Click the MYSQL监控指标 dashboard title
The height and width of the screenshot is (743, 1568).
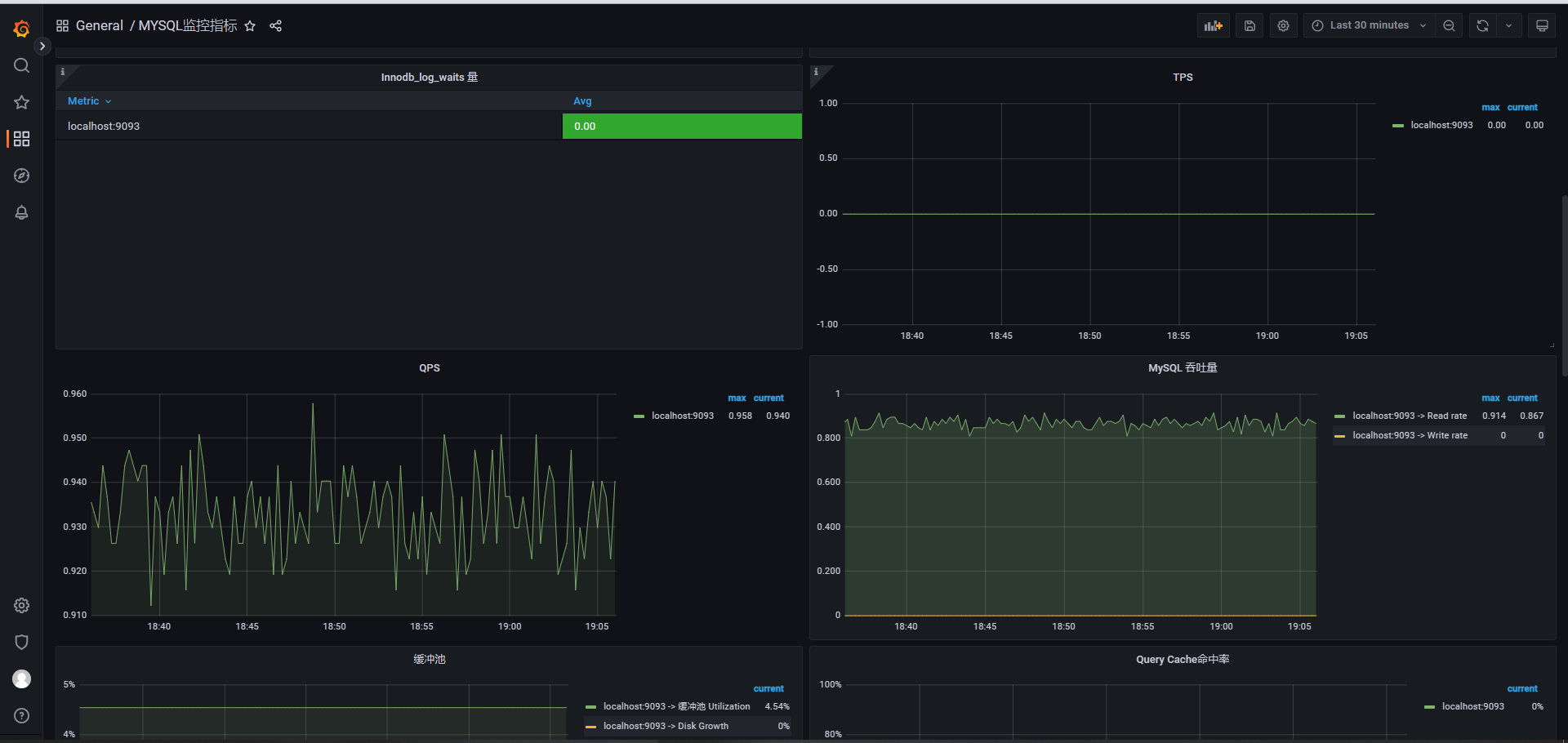point(188,26)
